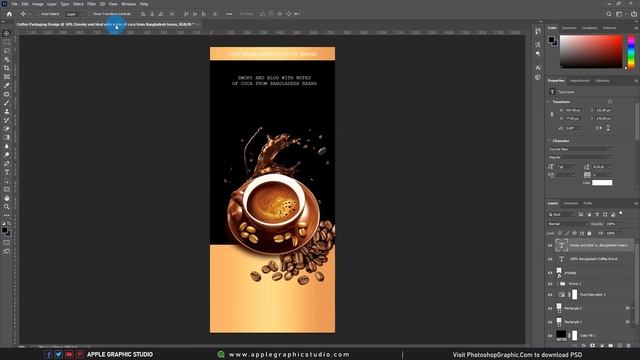Screen dimensions: 640x360
Task: Select the Clone Stamp tool
Action: (x=7, y=111)
